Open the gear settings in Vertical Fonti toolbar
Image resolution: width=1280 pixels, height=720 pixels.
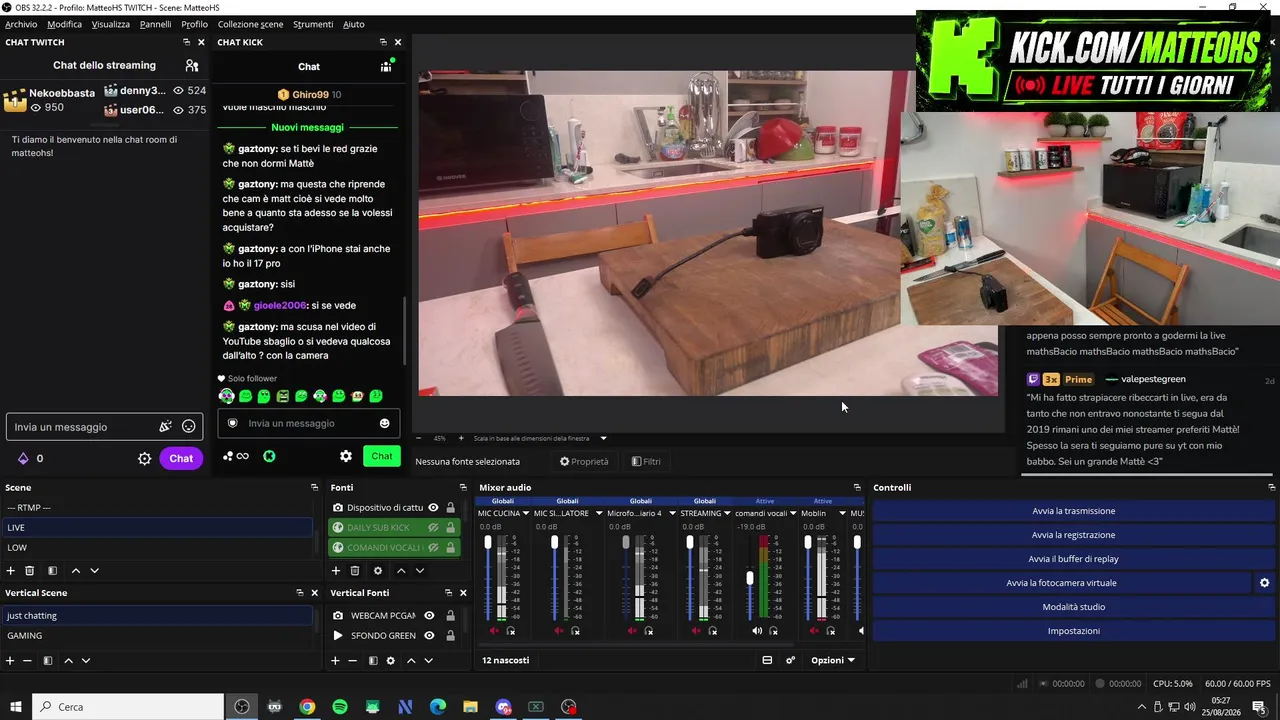390,660
